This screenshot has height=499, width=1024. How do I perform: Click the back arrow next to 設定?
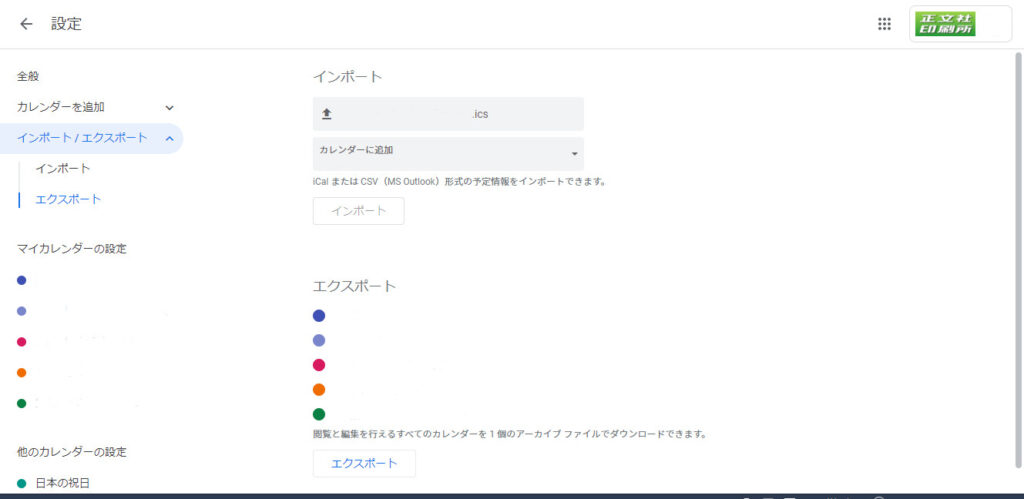click(x=26, y=24)
